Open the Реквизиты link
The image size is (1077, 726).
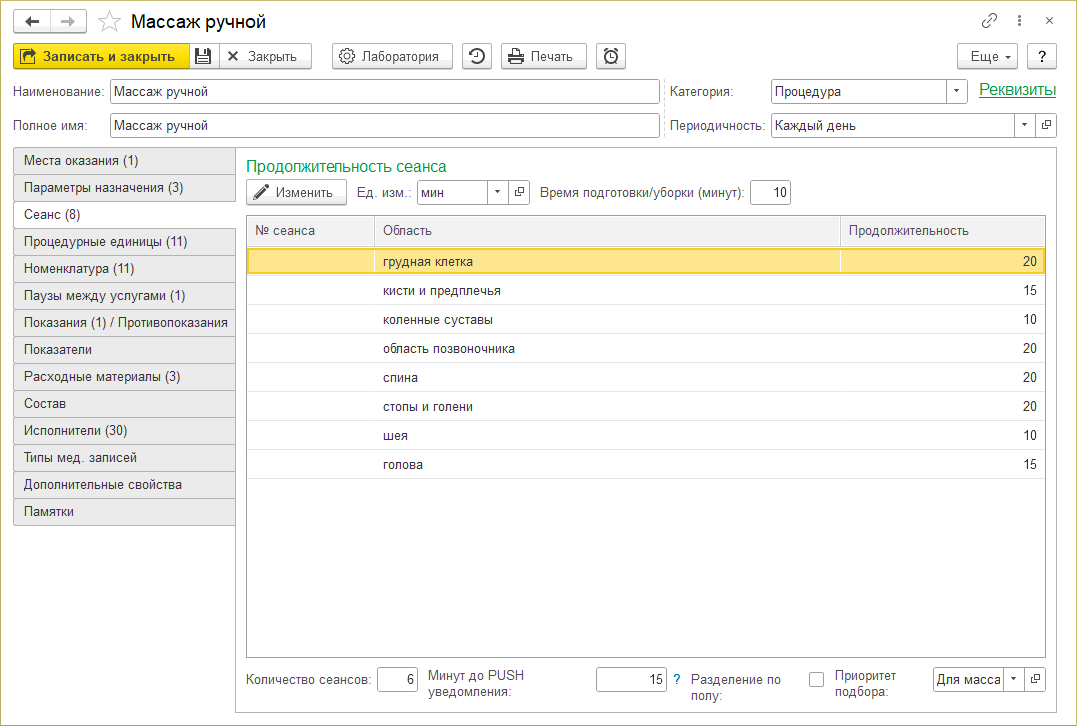coord(1017,90)
